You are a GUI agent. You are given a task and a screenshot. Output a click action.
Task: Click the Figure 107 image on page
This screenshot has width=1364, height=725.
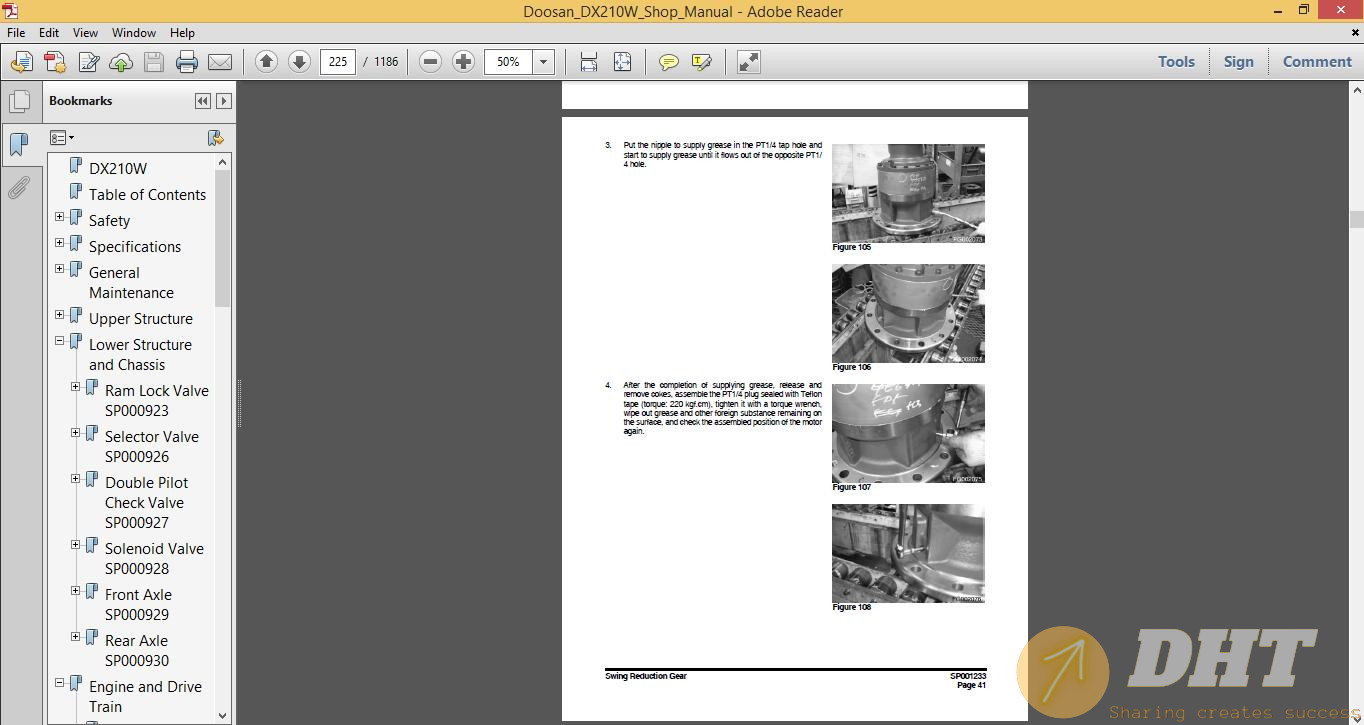pos(908,433)
